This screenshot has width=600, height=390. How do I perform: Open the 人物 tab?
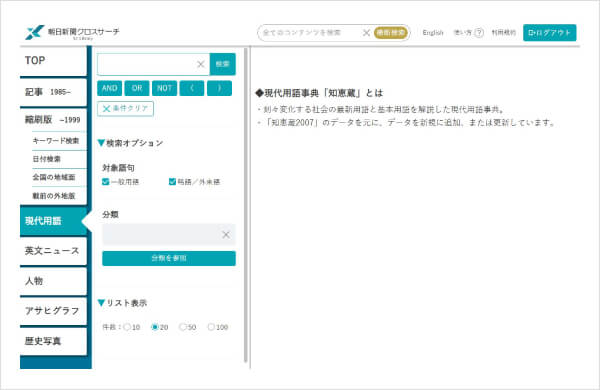pyautogui.click(x=53, y=281)
